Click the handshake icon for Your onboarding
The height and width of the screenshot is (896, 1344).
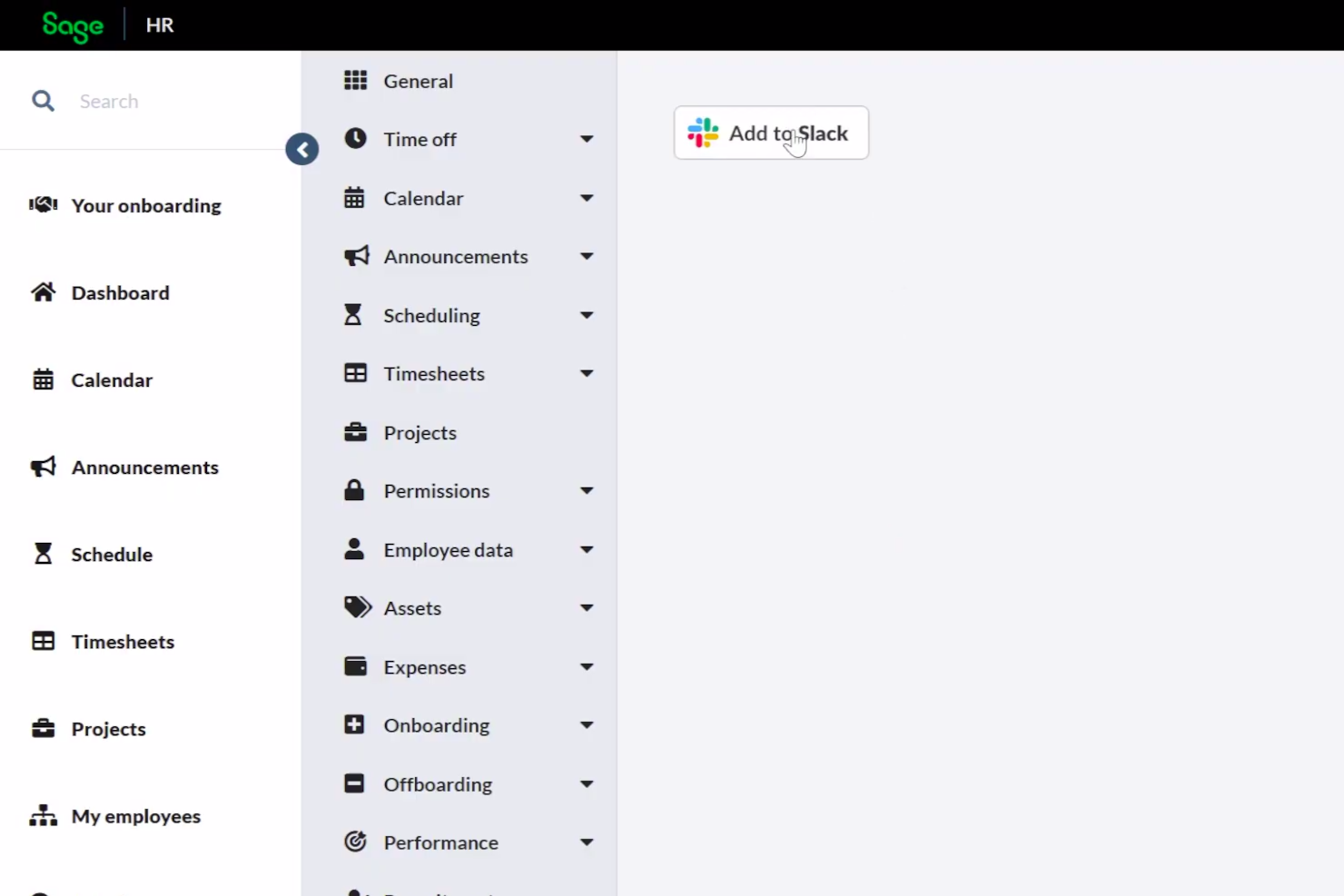pos(43,205)
